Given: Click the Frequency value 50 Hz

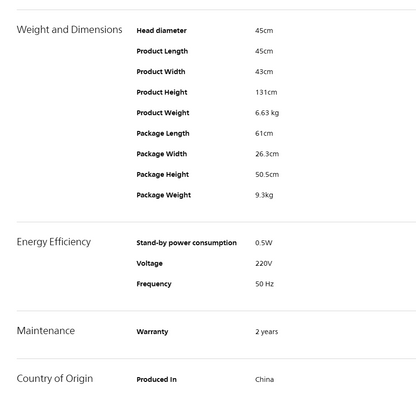Looking at the screenshot, I should 264,284.
